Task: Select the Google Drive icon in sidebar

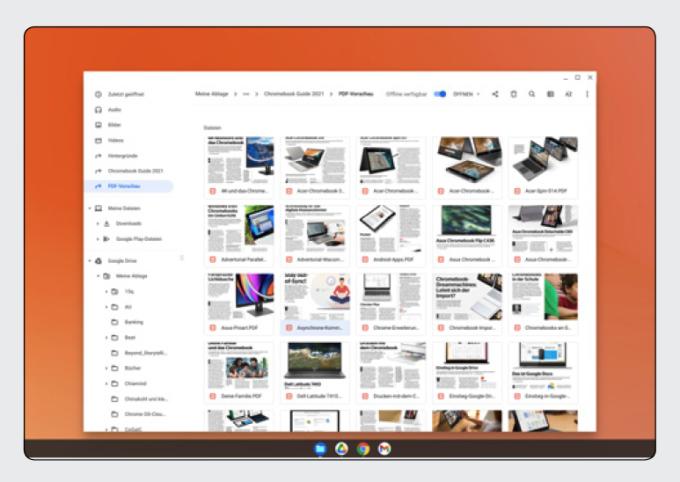Action: pos(98,261)
